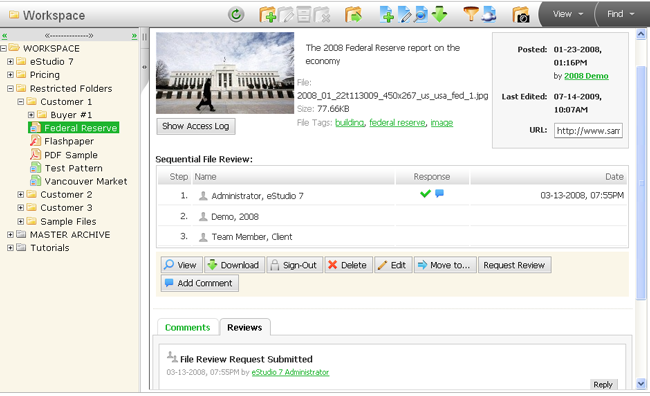The image size is (650, 396).
Task: Click the Add Comment button
Action: (199, 283)
